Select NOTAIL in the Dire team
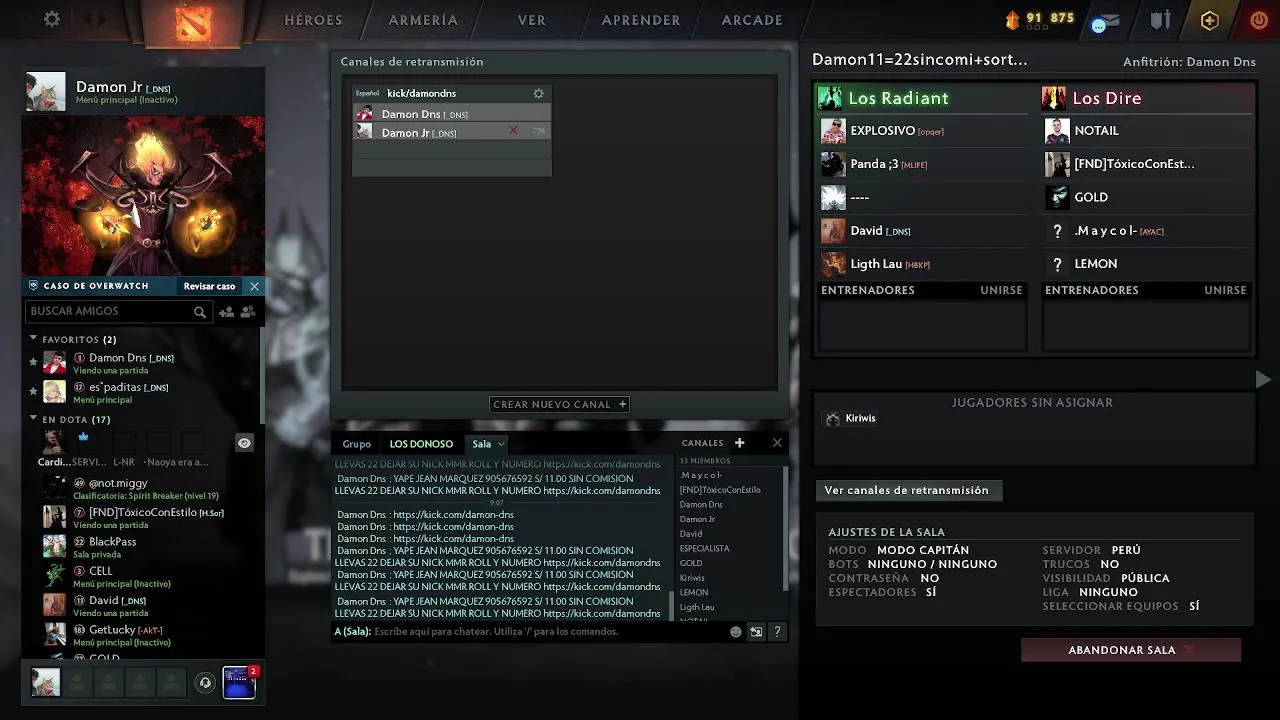This screenshot has height=720, width=1280. [x=1147, y=131]
